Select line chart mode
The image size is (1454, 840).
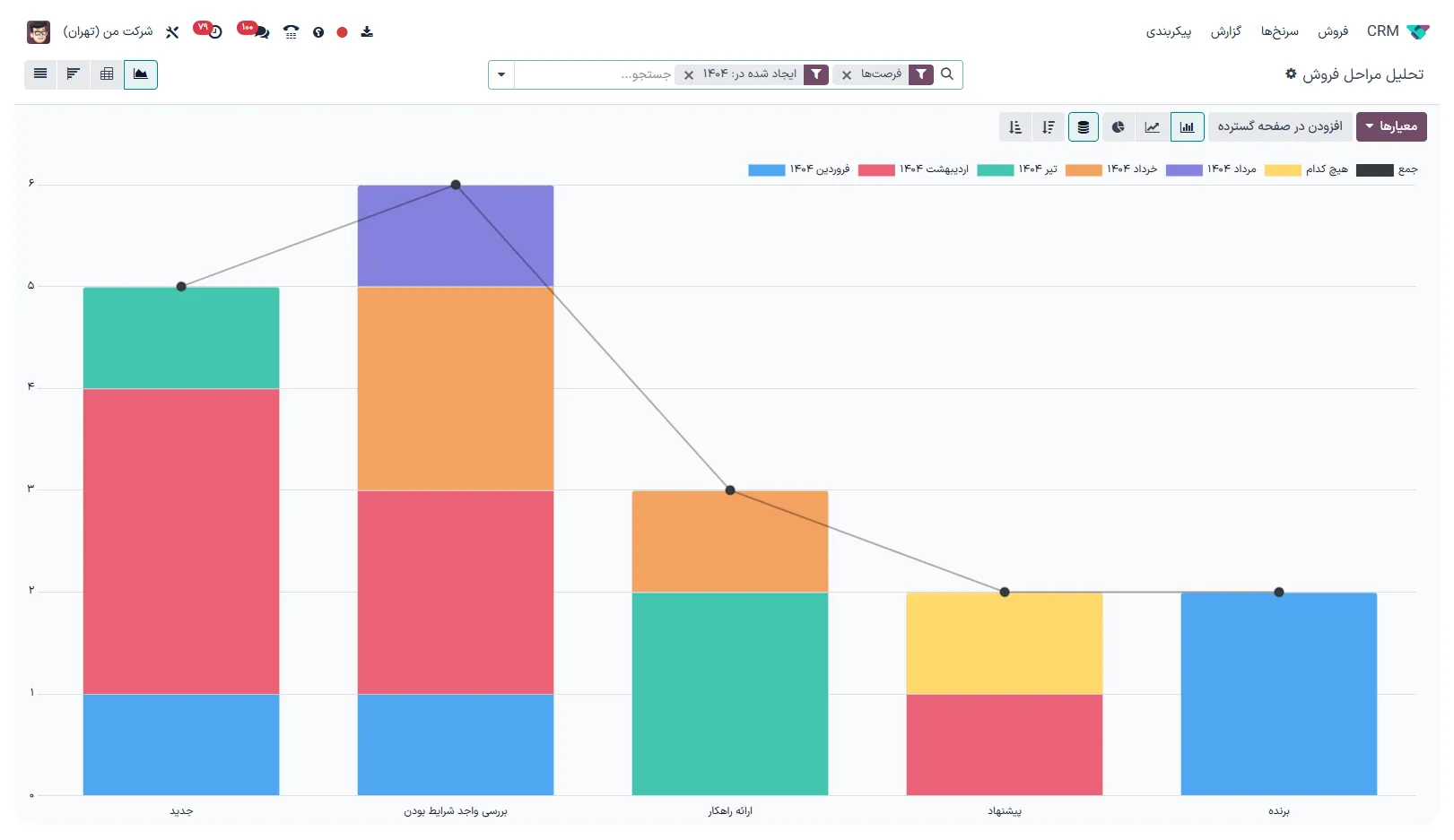1153,127
